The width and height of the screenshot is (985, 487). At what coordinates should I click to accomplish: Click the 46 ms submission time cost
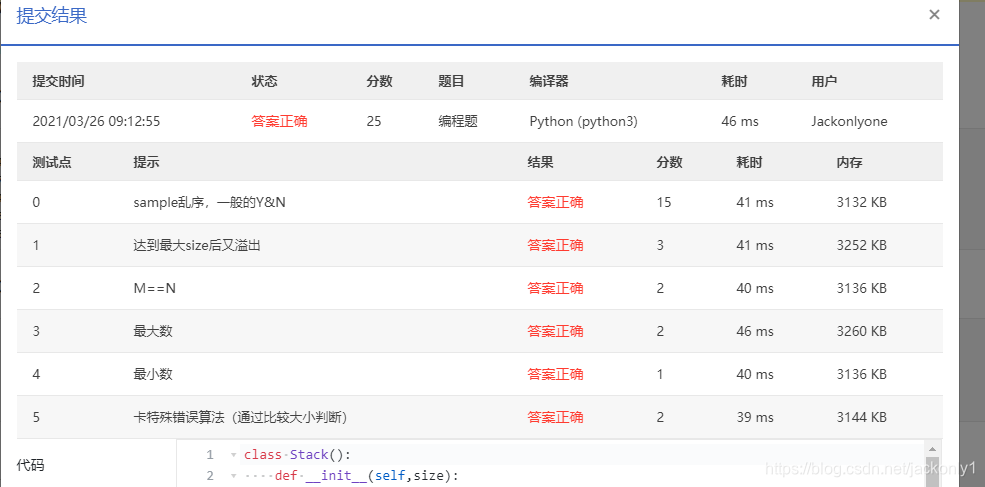740,121
